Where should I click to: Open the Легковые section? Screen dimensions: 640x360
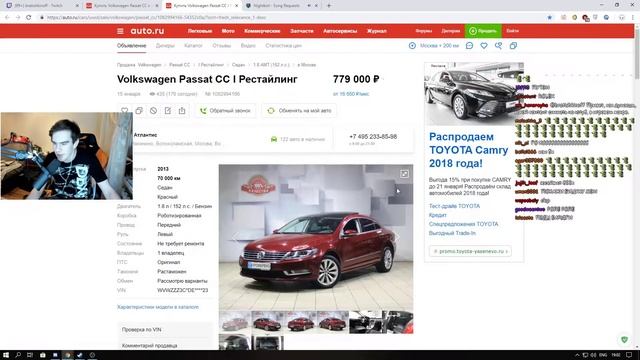[x=200, y=31]
